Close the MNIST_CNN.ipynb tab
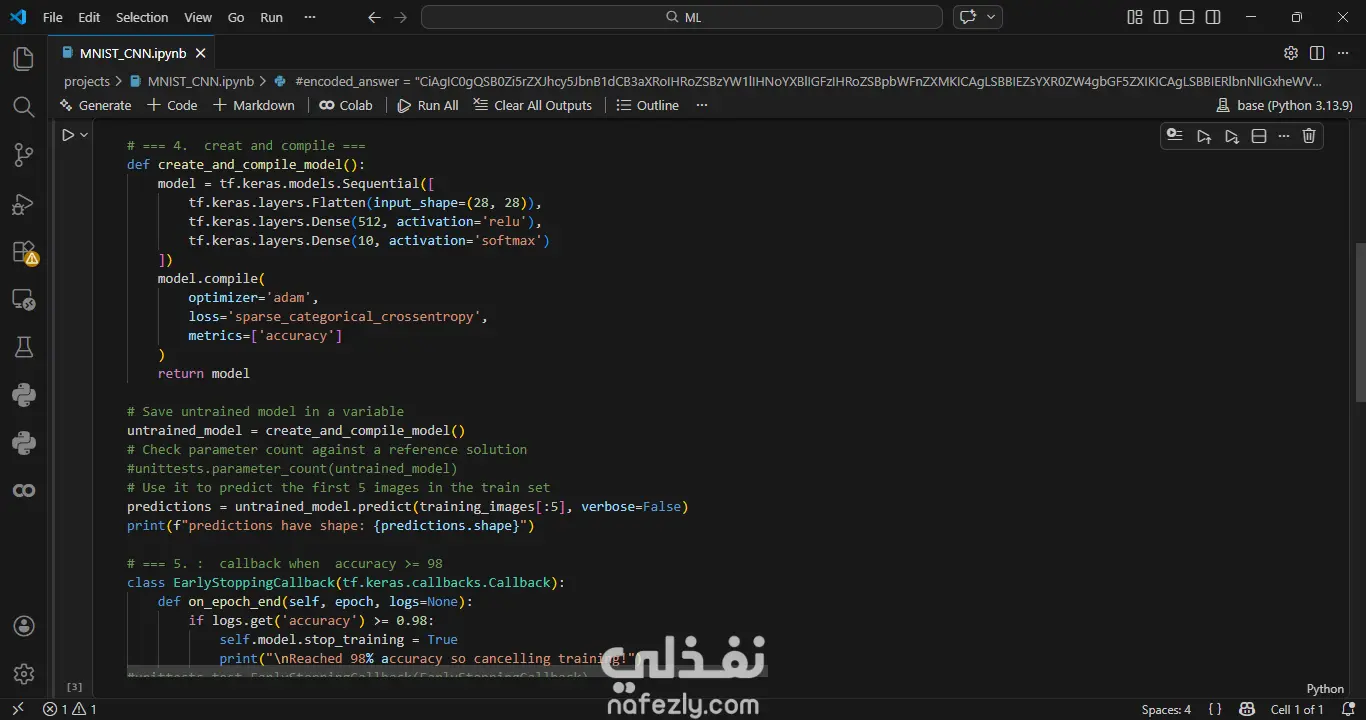This screenshot has width=1366, height=720. [x=201, y=53]
